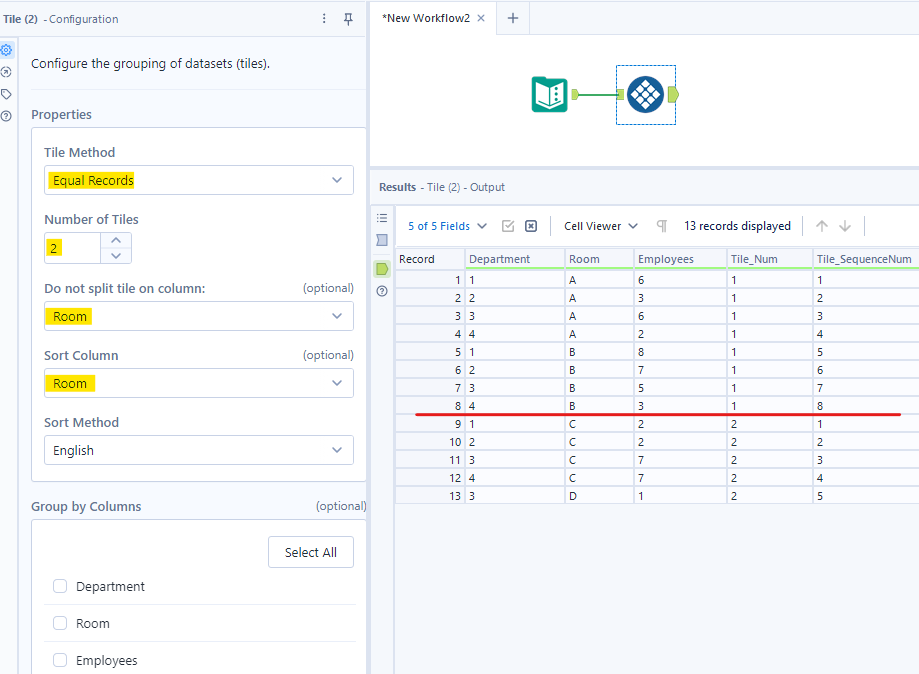Tick the Employees group by checkbox
The height and width of the screenshot is (674, 919).
60,661
